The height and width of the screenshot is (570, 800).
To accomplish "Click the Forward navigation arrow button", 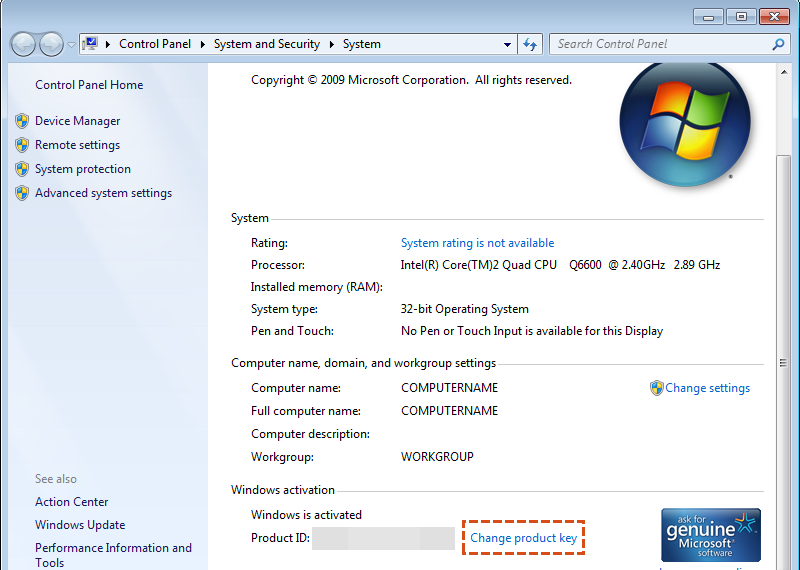I will [52, 44].
